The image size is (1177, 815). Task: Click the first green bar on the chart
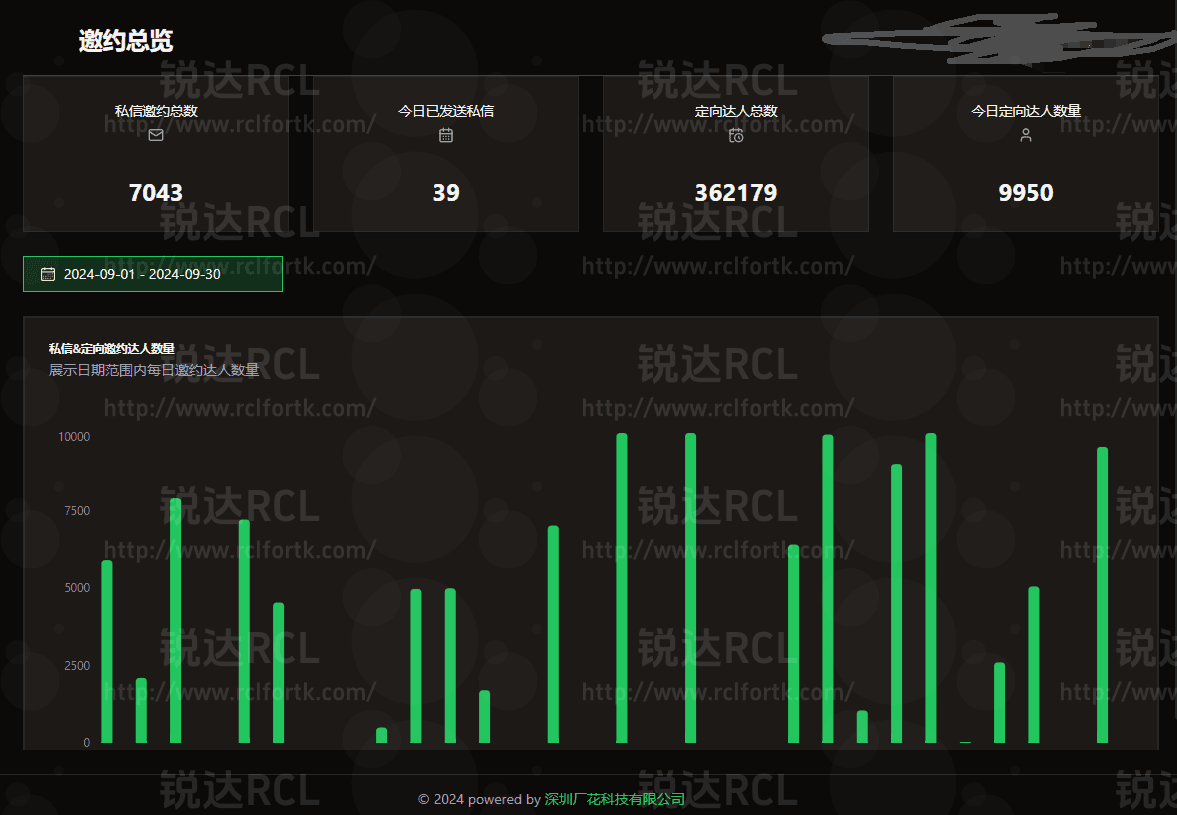pos(106,650)
